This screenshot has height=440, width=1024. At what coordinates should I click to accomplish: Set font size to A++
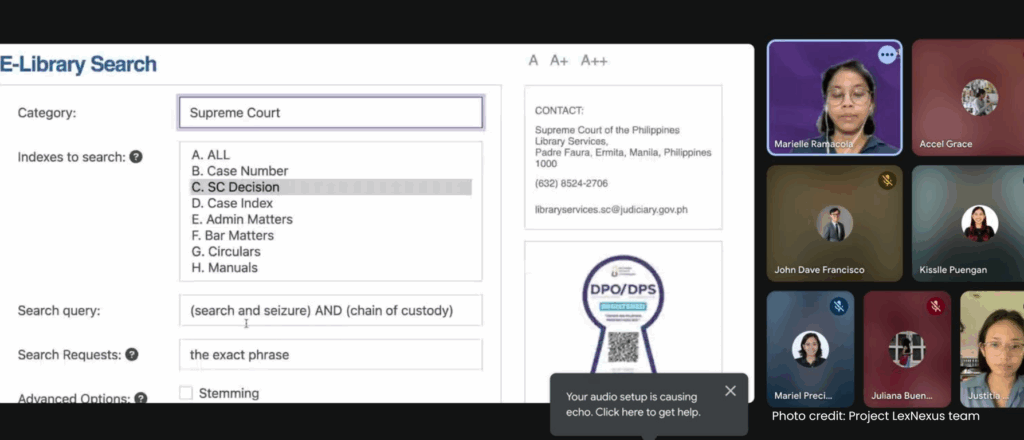(594, 61)
